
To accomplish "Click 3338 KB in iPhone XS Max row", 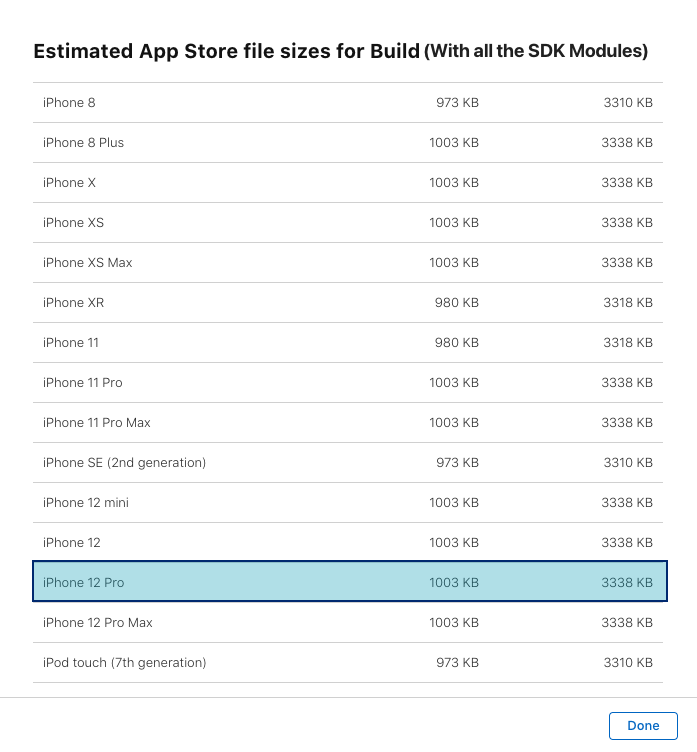I will tap(627, 262).
